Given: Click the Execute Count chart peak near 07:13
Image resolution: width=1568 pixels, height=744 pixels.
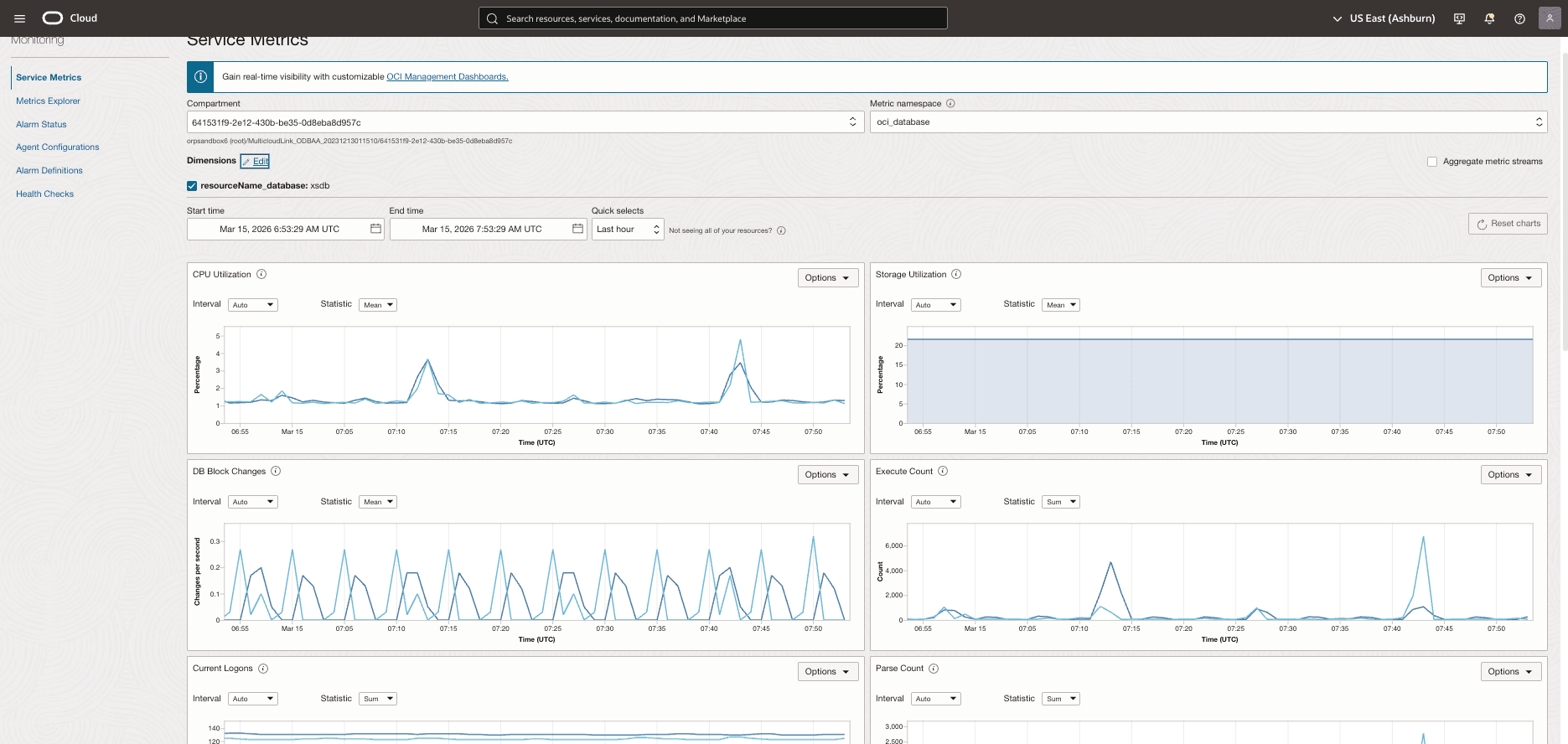Looking at the screenshot, I should (1110, 563).
